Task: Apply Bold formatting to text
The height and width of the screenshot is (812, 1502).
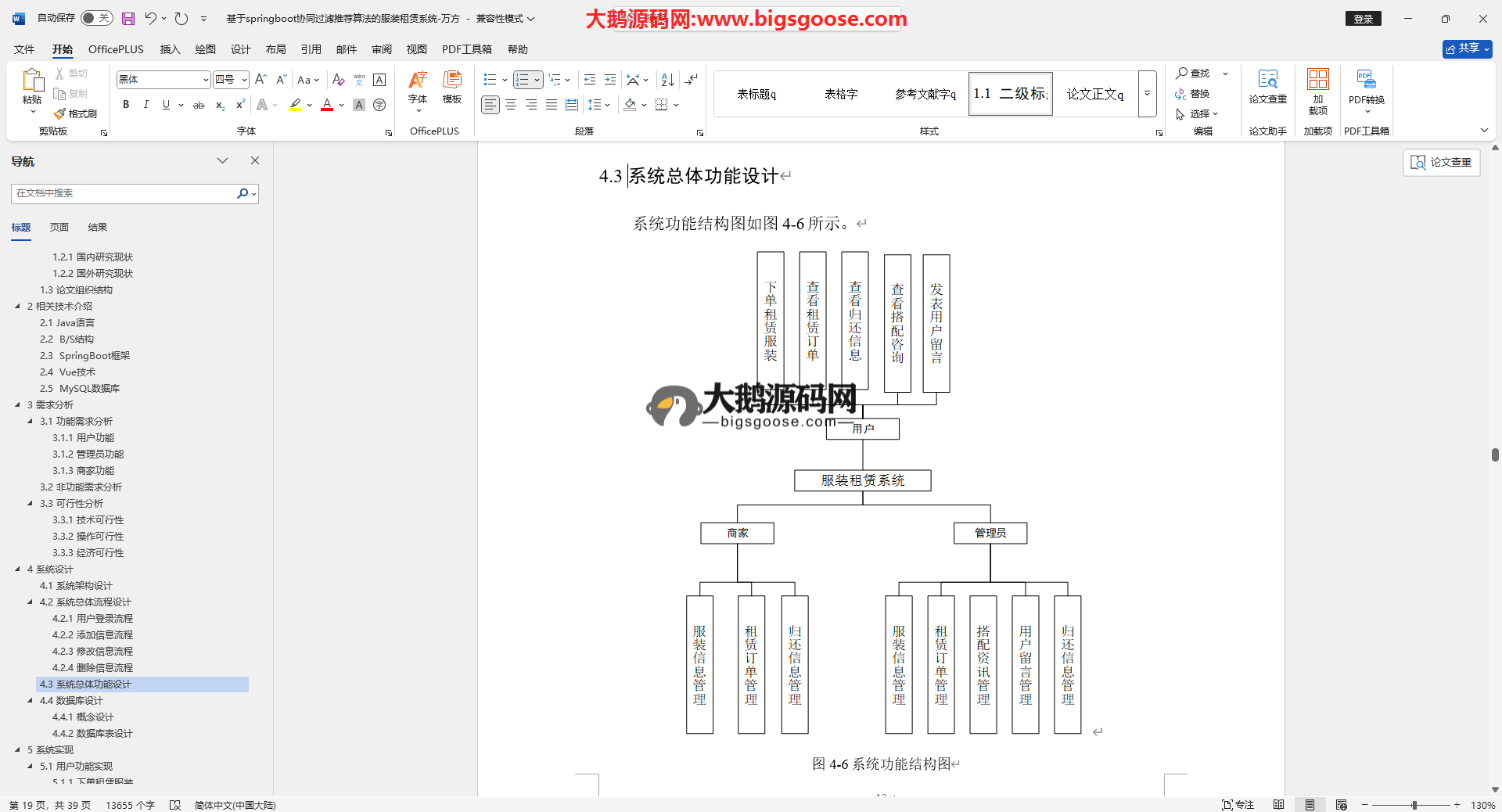Action: click(126, 105)
